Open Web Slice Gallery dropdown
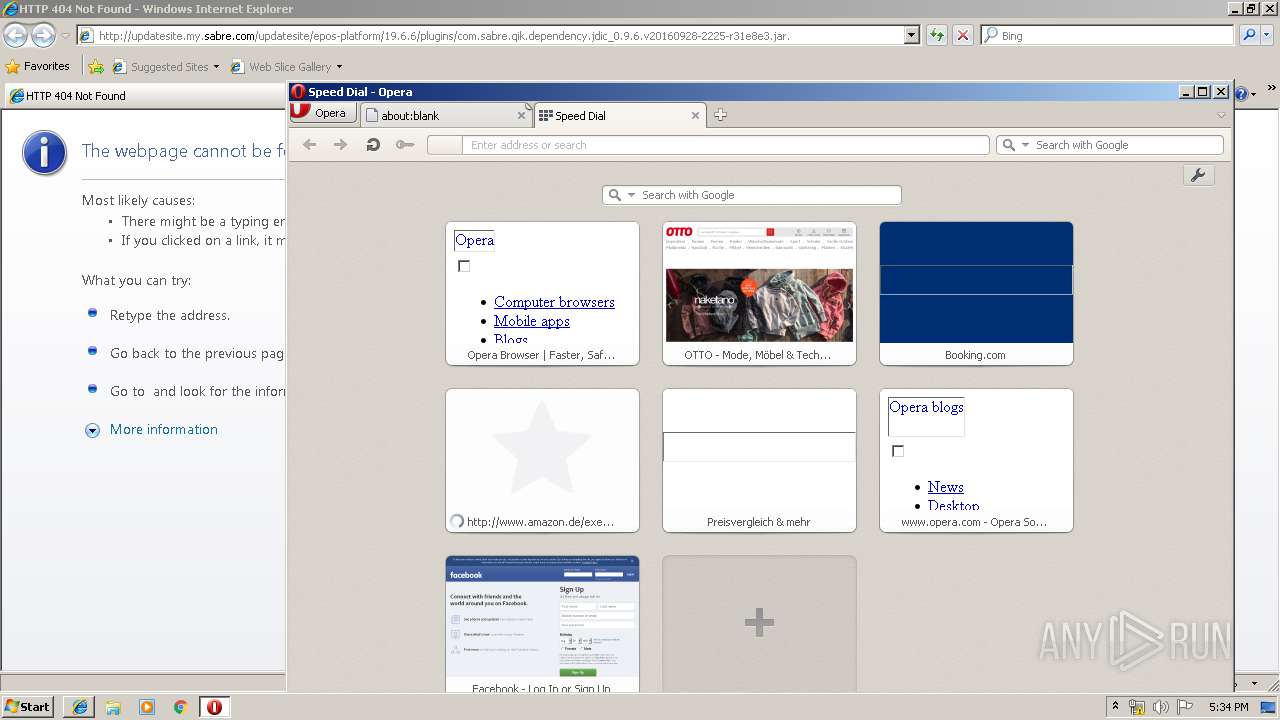This screenshot has width=1280, height=720. [286, 67]
